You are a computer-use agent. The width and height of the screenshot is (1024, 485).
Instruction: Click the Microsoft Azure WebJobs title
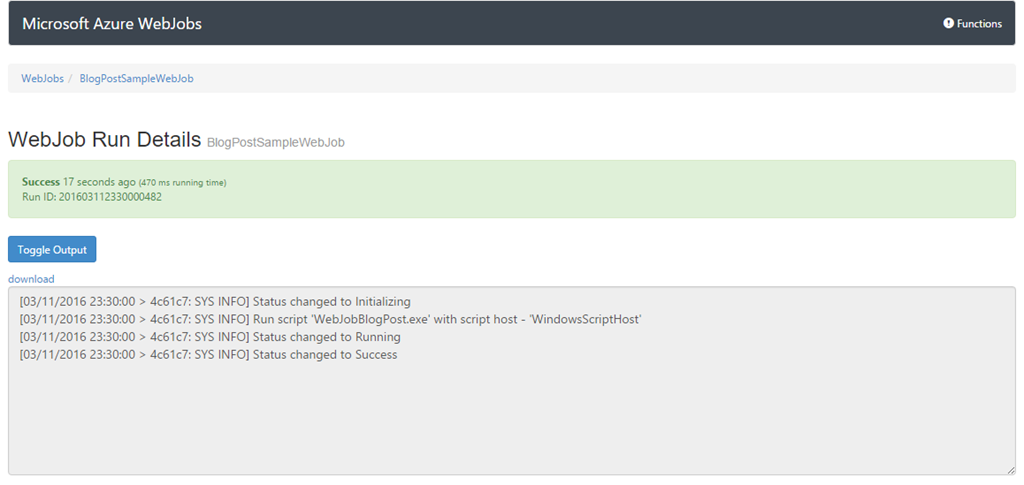coord(112,23)
